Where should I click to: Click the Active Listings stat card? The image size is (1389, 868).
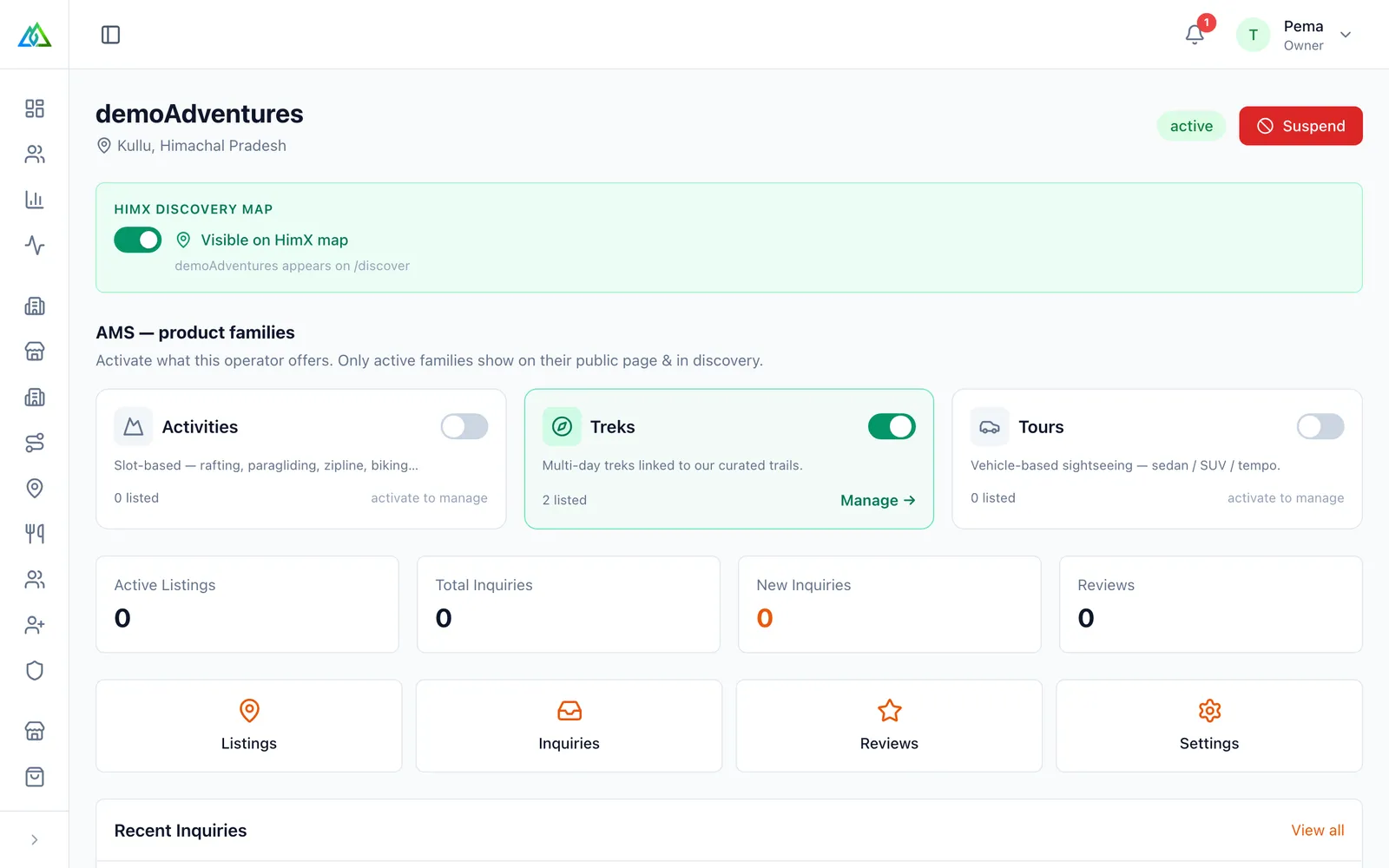(247, 604)
